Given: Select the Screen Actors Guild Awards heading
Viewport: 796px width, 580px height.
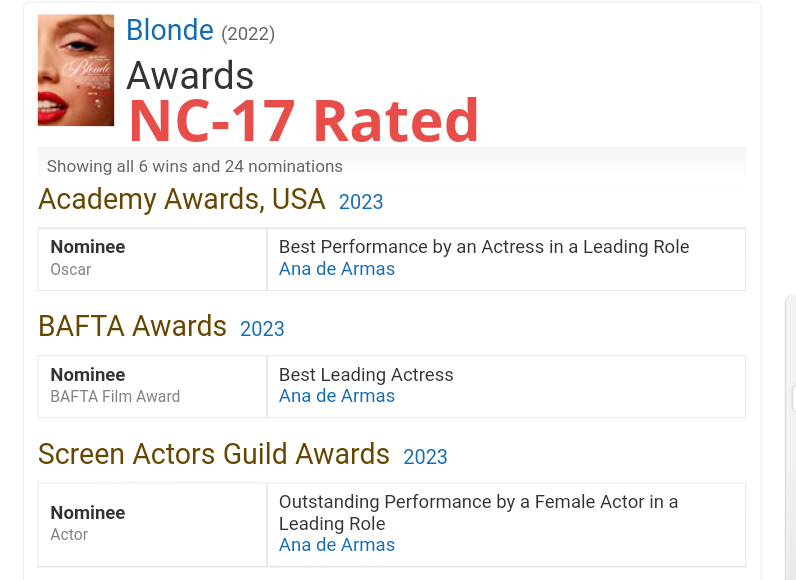Looking at the screenshot, I should 214,454.
